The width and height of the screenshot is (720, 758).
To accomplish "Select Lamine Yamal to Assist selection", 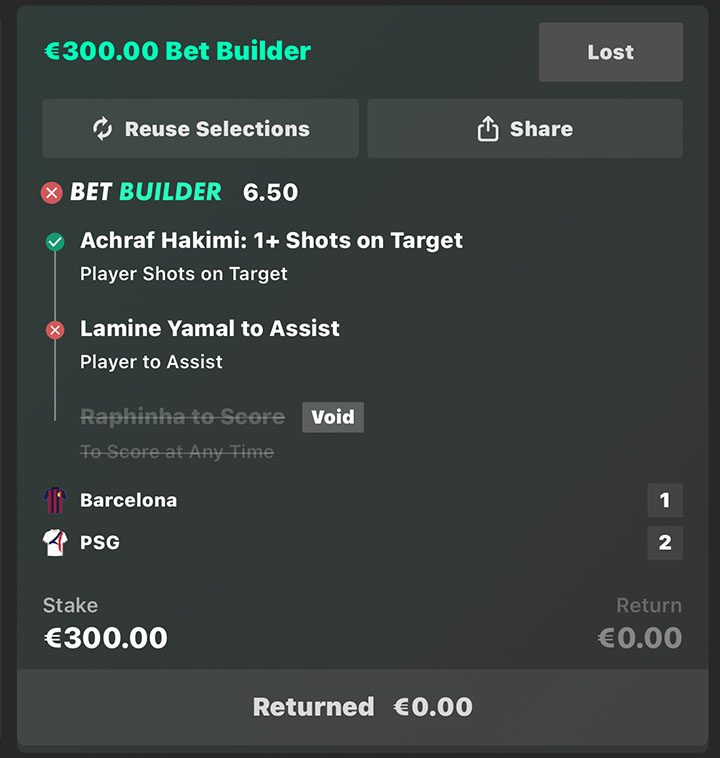I will pos(210,329).
